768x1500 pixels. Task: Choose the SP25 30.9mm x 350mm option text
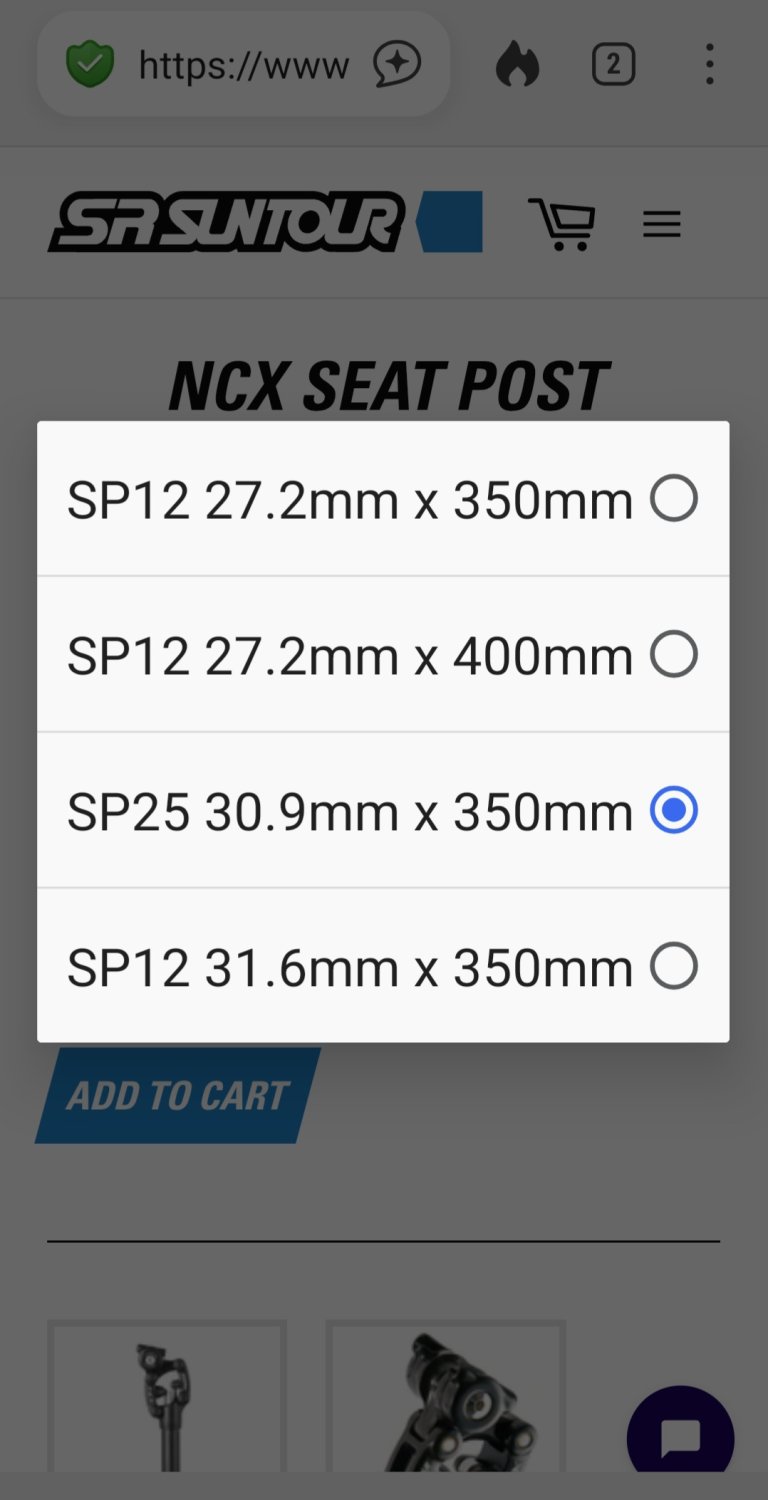click(349, 812)
